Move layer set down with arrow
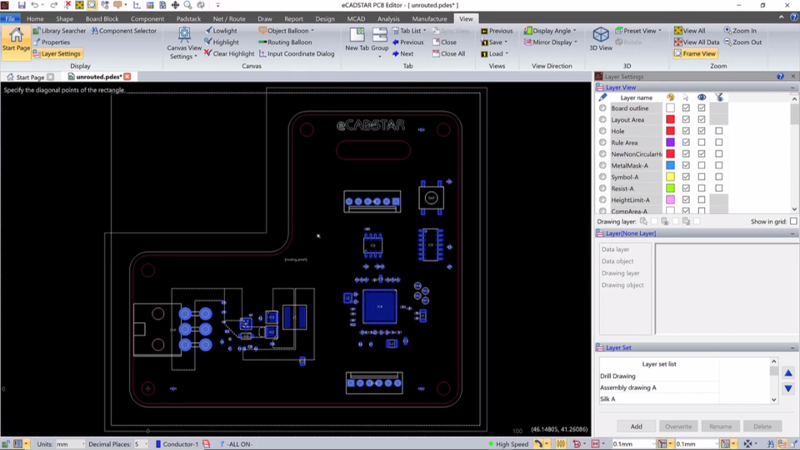Viewport: 800px width, 450px height. (x=788, y=389)
